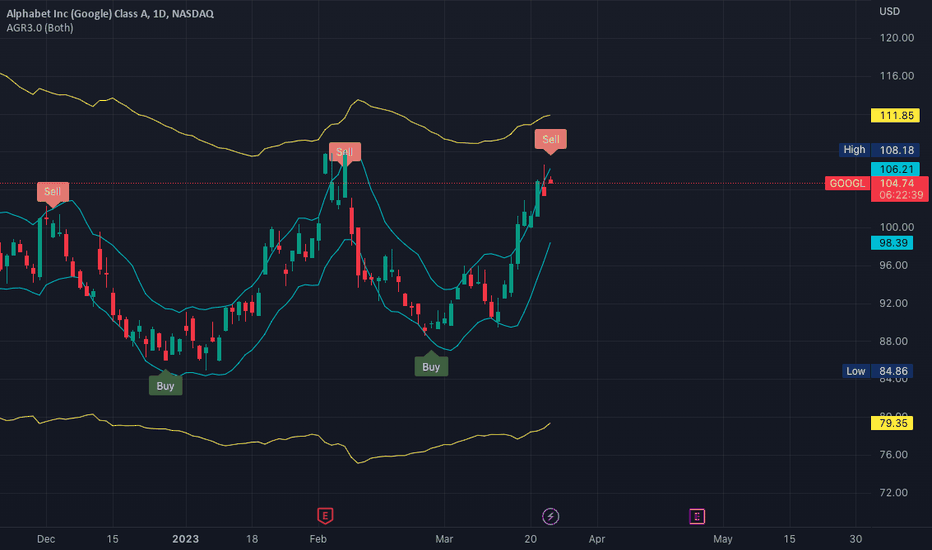
Task: Click the 92.00 price axis label
Action: pos(893,303)
